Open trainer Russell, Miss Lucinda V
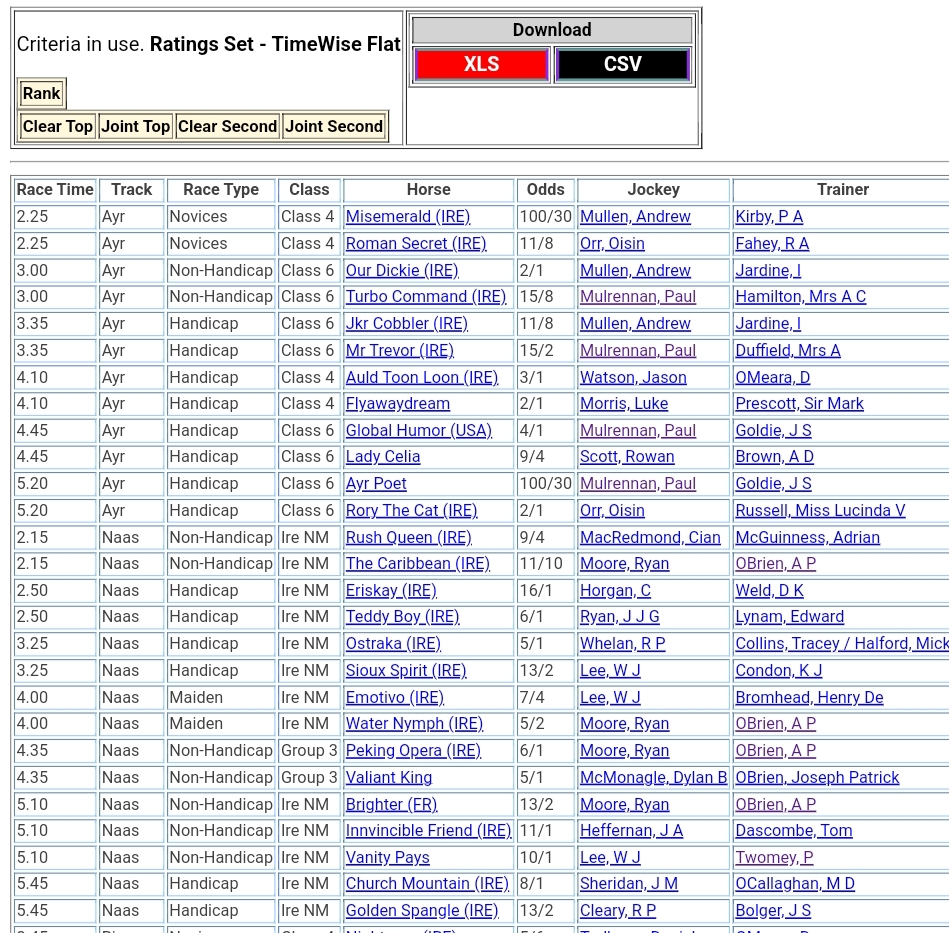The image size is (949, 933). (x=820, y=511)
